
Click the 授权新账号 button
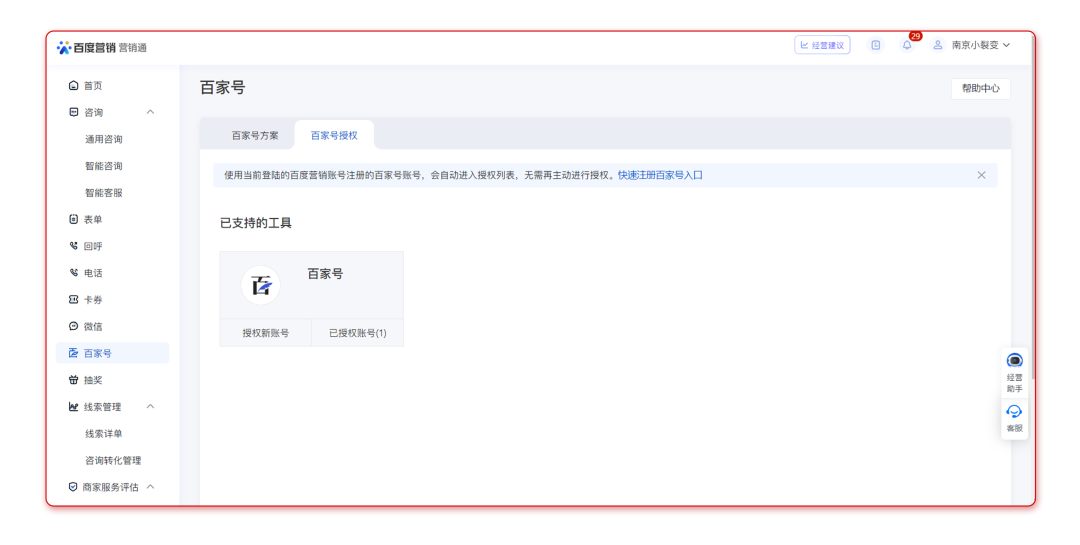266,333
